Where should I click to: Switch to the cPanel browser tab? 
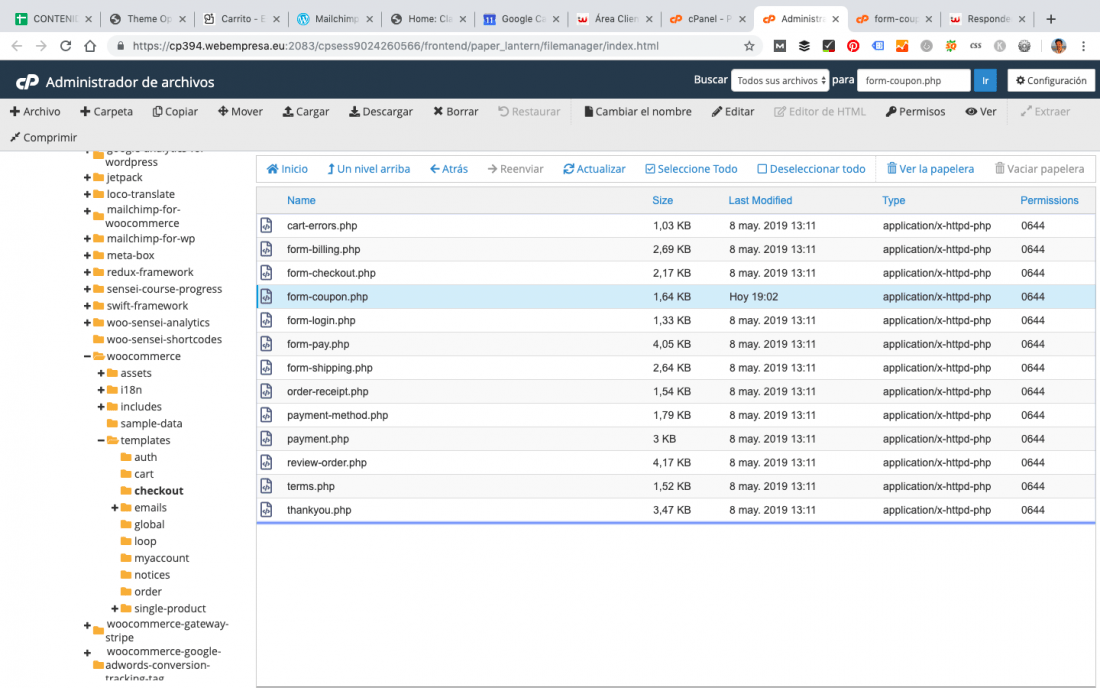[x=707, y=19]
